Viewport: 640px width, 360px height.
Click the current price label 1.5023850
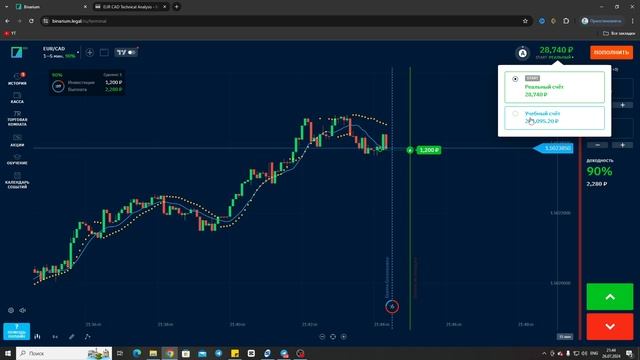pos(553,148)
